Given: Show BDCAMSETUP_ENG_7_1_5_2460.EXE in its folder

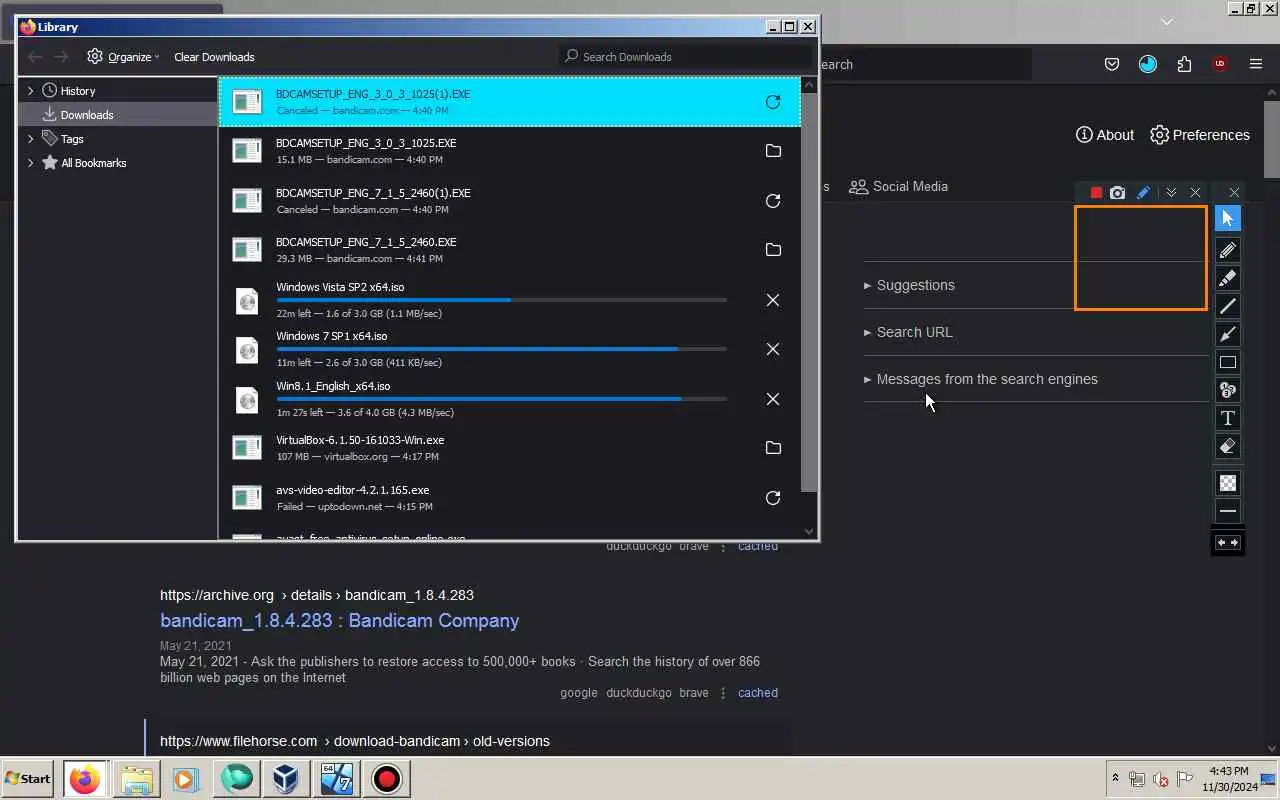Looking at the screenshot, I should click(x=773, y=250).
